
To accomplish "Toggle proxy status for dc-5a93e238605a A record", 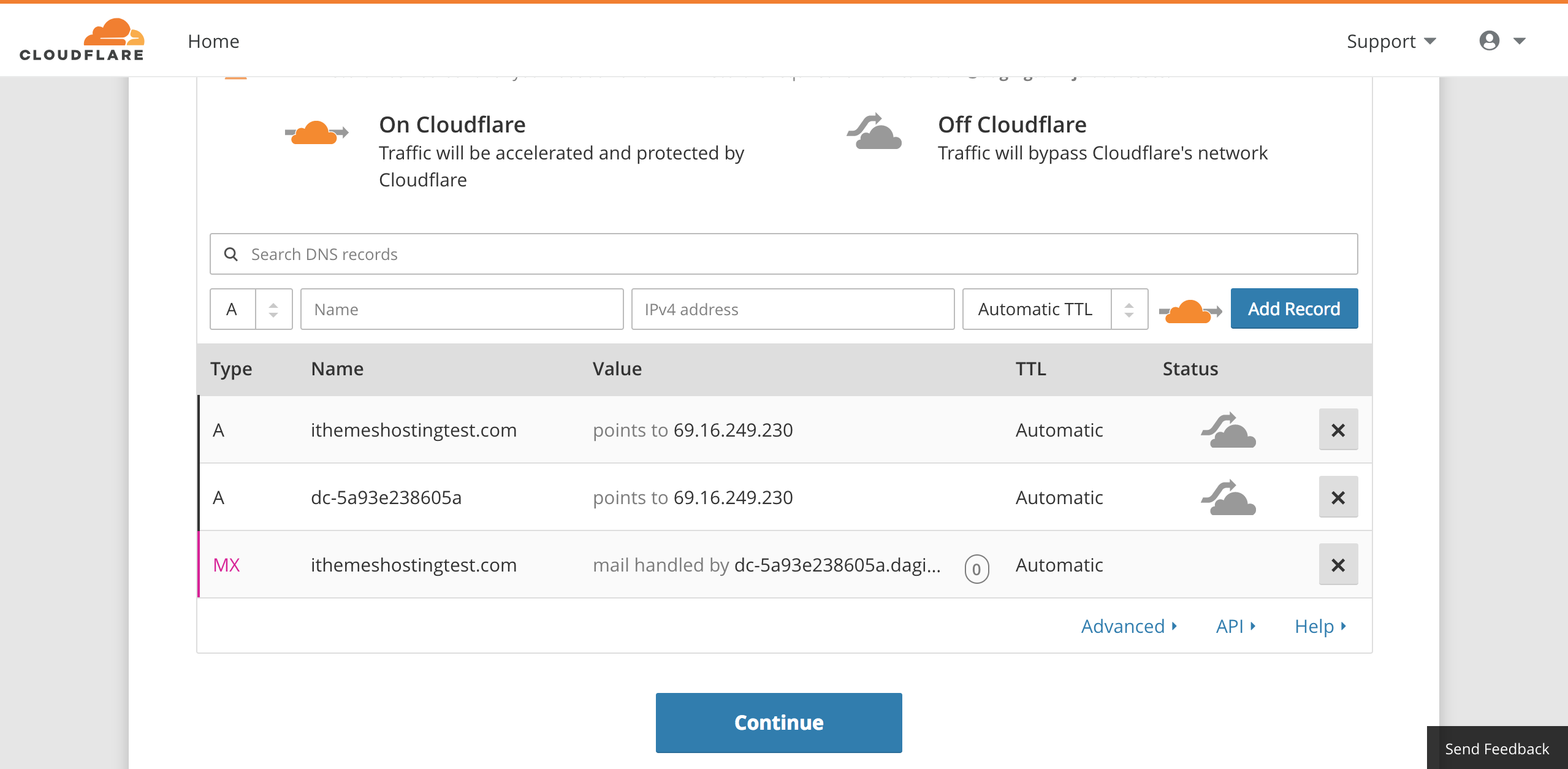I will point(1228,497).
